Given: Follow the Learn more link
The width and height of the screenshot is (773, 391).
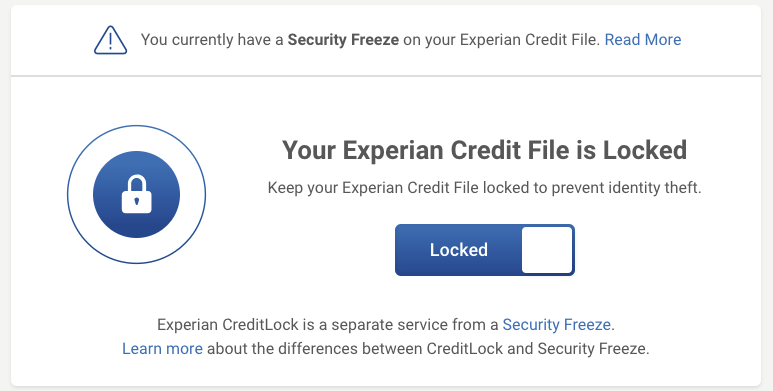Looking at the screenshot, I should pyautogui.click(x=162, y=349).
